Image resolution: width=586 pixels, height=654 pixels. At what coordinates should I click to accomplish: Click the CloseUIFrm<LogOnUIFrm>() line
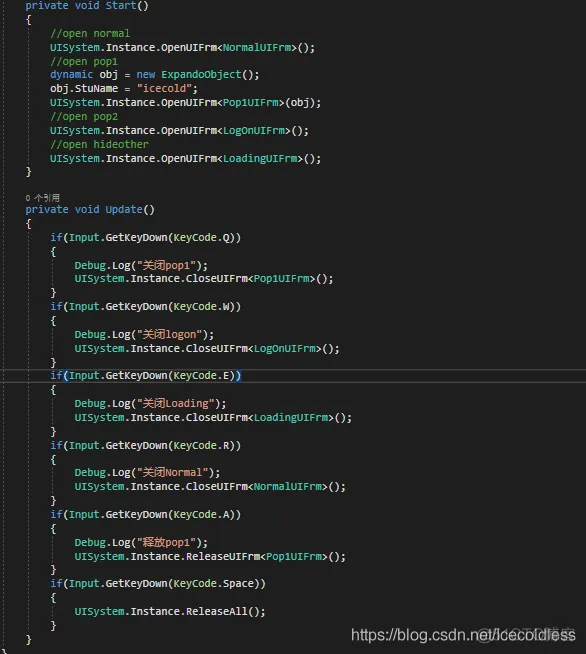pos(207,348)
